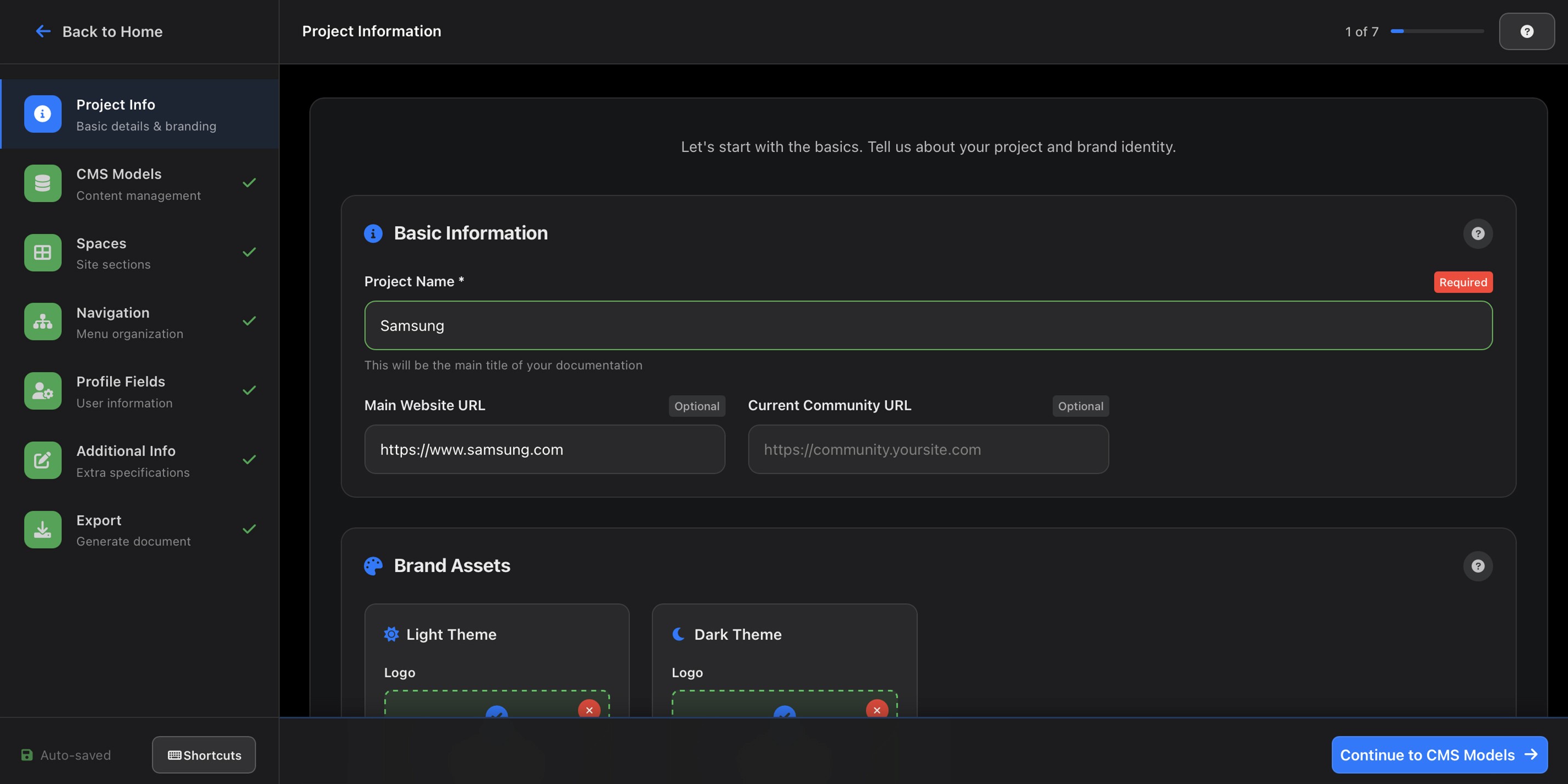The width and height of the screenshot is (1568, 784).
Task: Open help for Brand Assets section
Action: click(x=1478, y=566)
